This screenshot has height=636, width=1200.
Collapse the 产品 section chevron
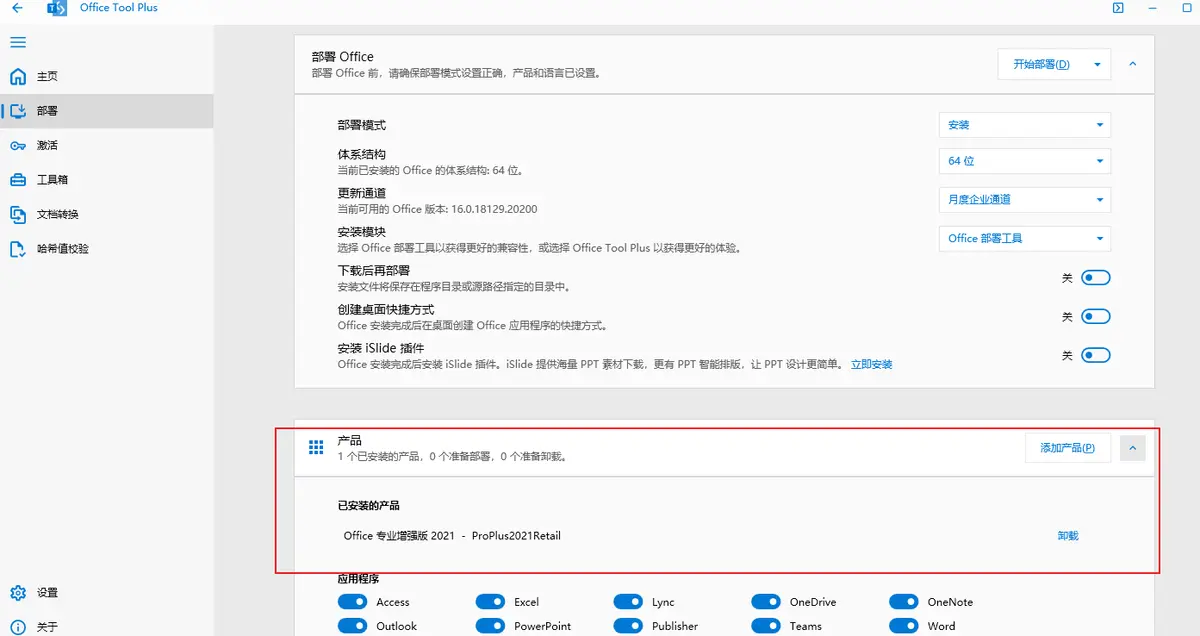[x=1132, y=448]
